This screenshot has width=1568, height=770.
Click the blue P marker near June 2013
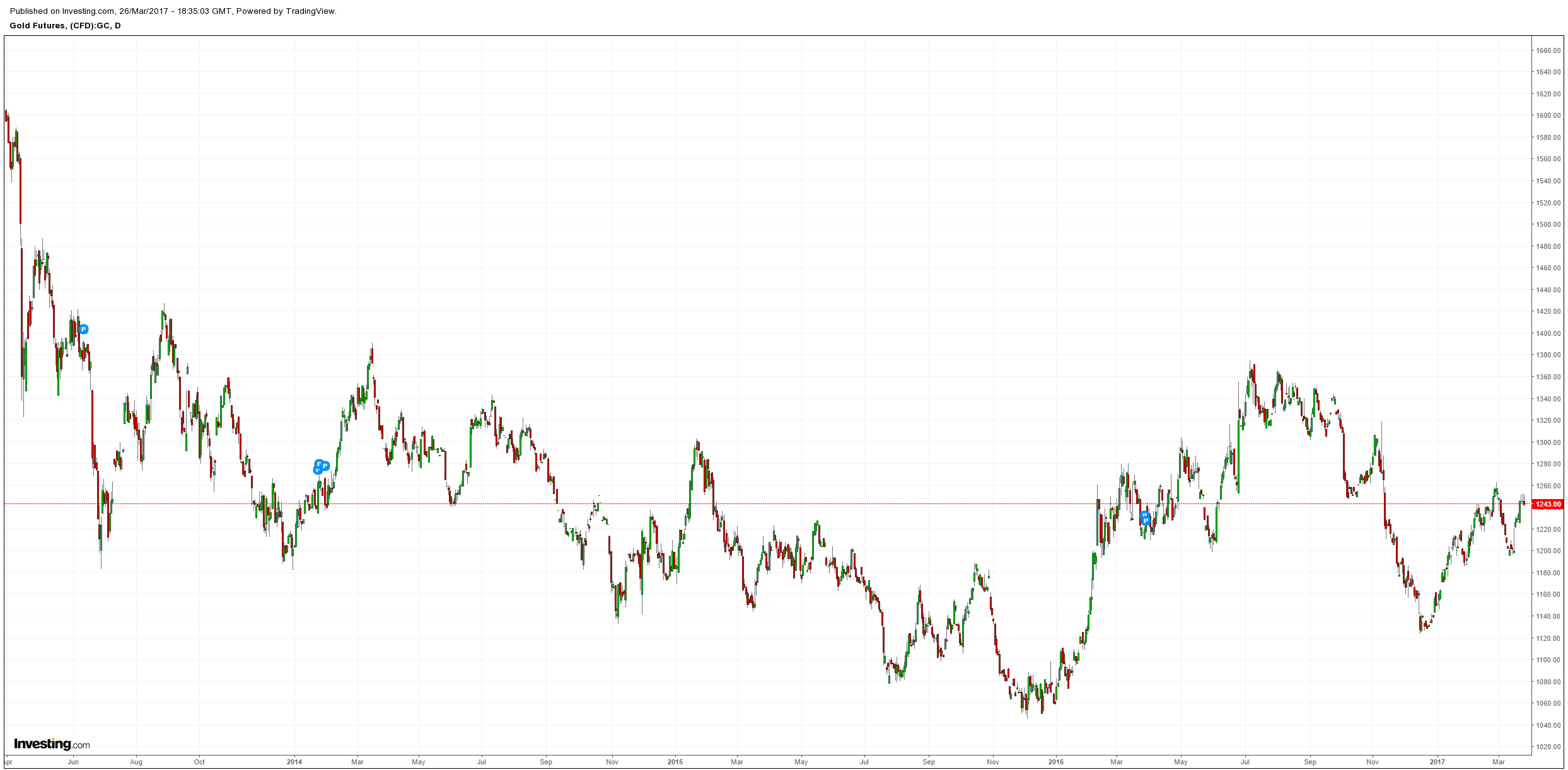pos(83,329)
